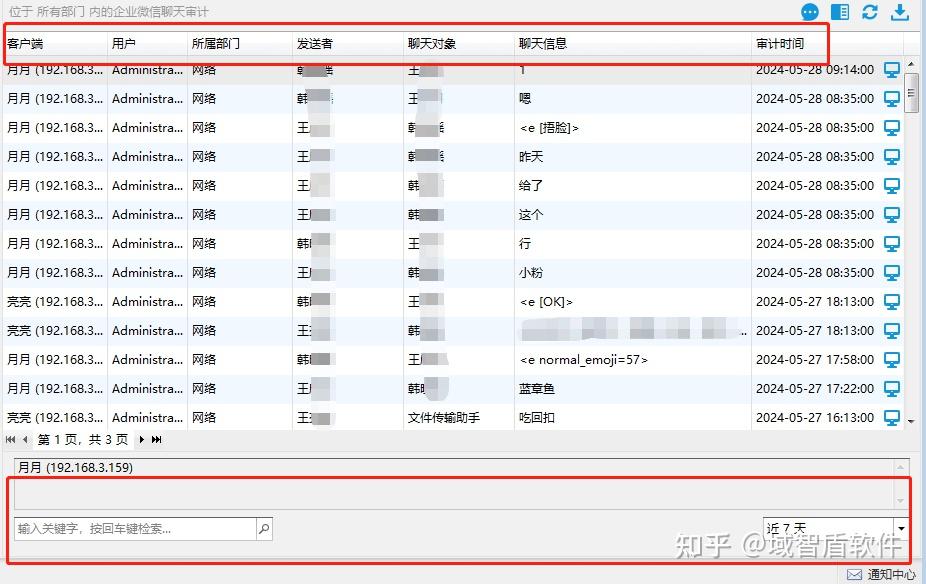Expand the 近 7 天 time range dropdown
Image resolution: width=926 pixels, height=584 pixels.
tap(901, 528)
